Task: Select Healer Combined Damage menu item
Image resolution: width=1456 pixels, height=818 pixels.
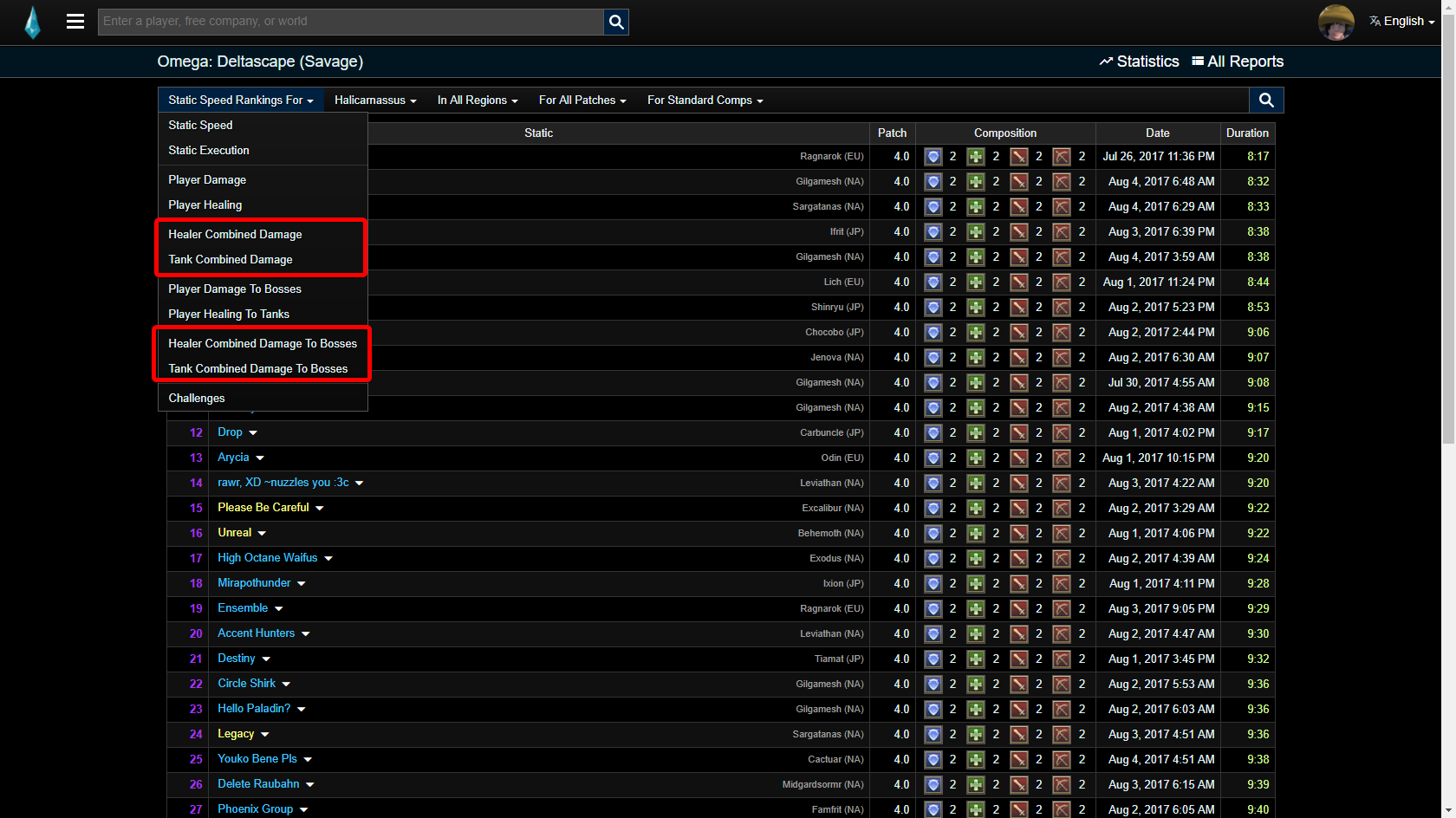Action: 235,235
